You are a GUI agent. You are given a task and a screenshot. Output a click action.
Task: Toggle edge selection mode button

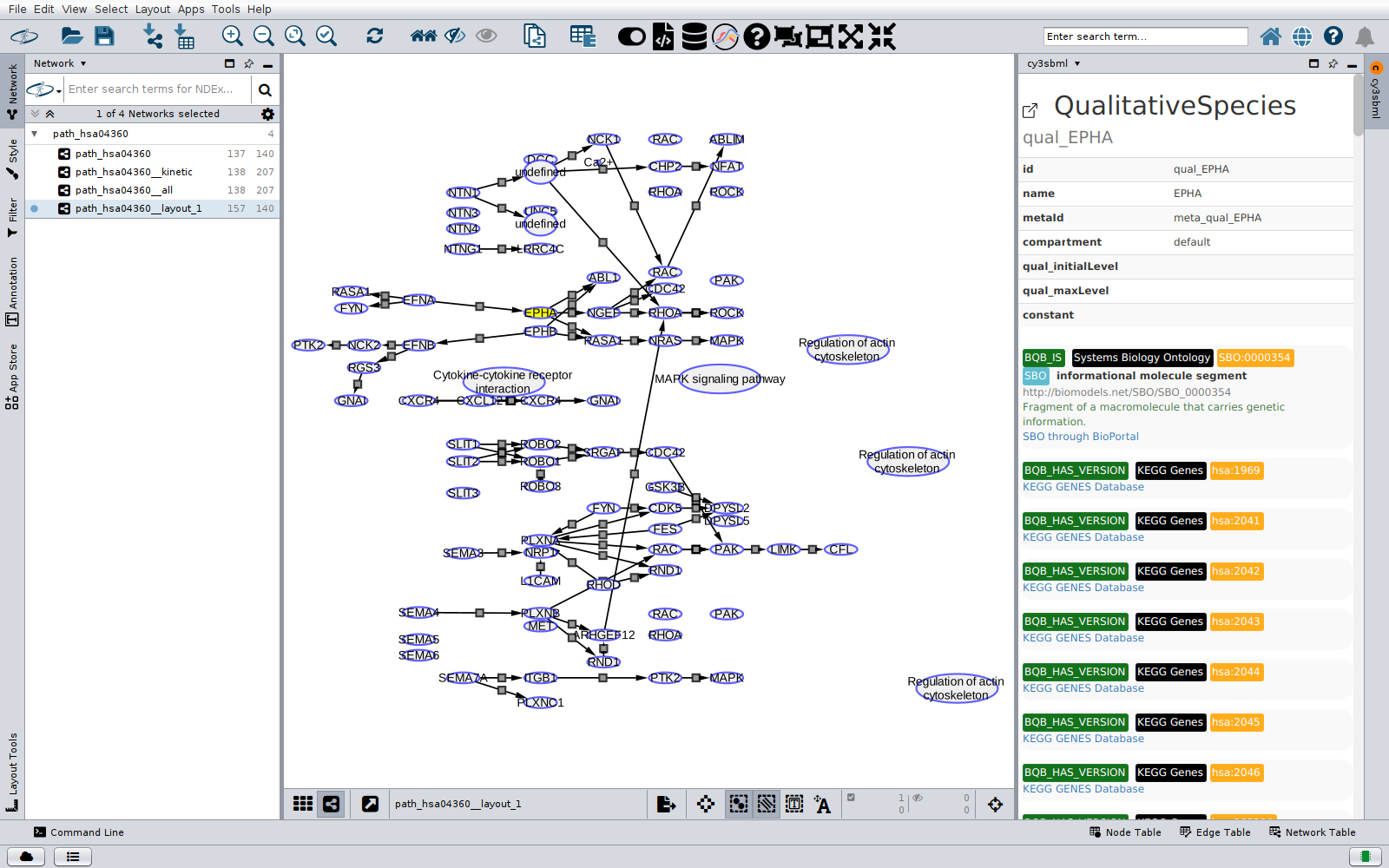[766, 804]
